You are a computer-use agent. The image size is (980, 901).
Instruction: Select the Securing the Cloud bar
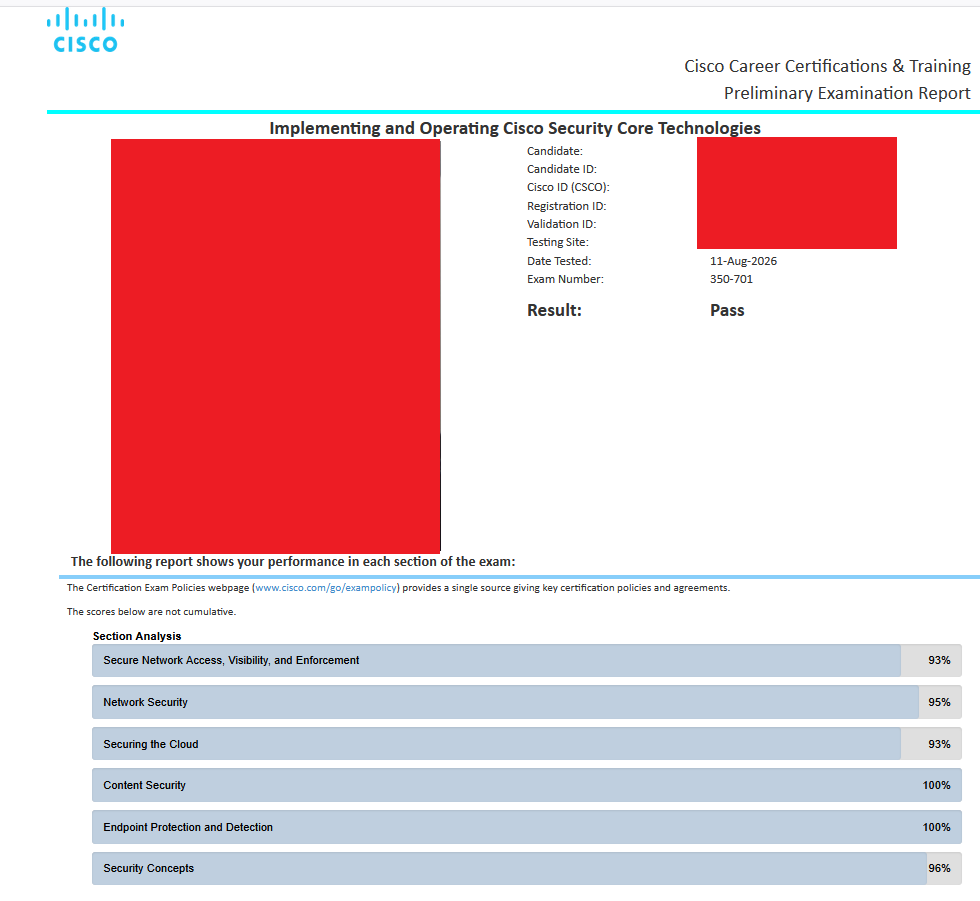point(527,744)
